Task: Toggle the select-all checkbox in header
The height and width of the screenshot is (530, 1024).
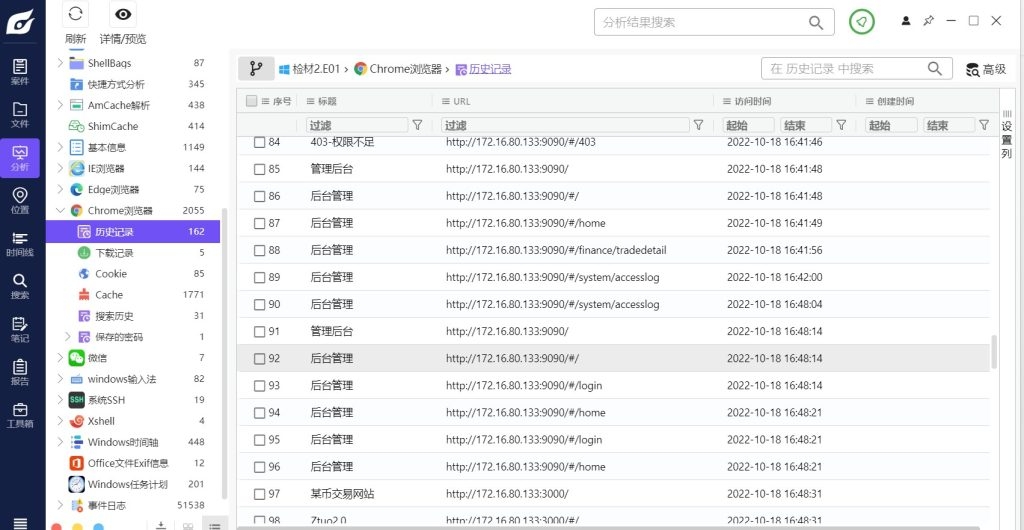Action: click(251, 101)
